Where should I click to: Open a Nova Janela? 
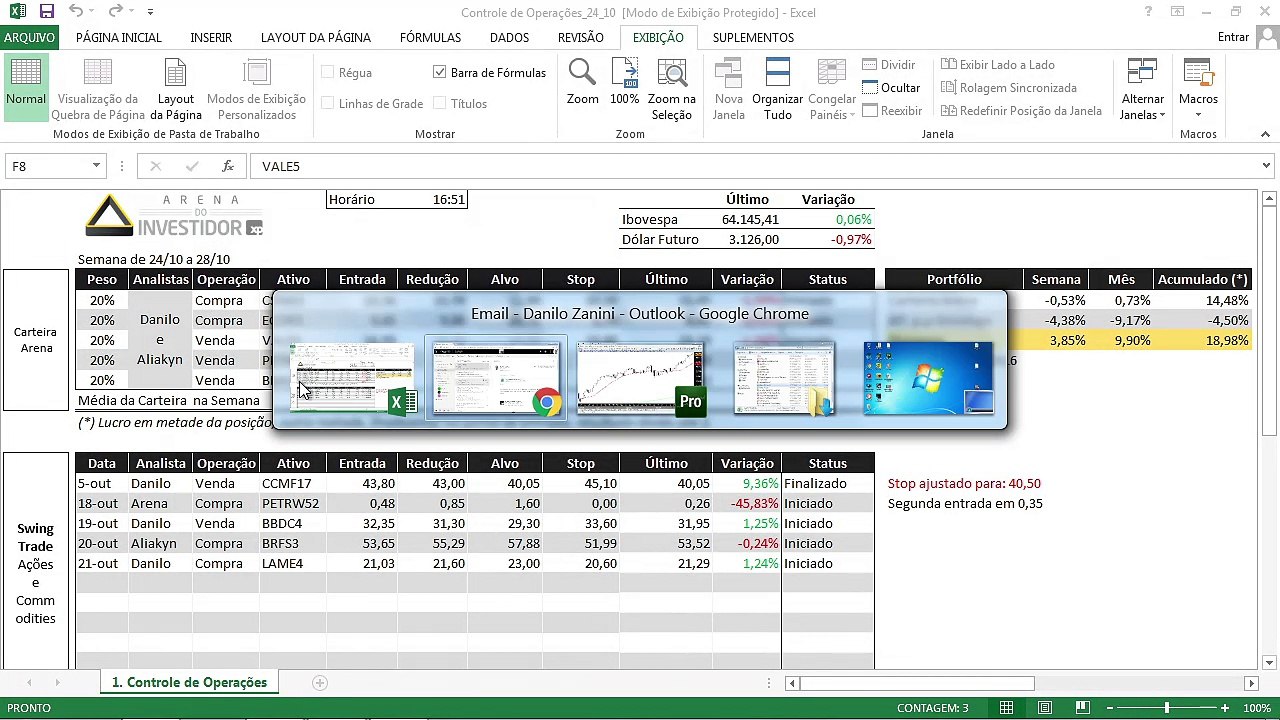pyautogui.click(x=728, y=88)
